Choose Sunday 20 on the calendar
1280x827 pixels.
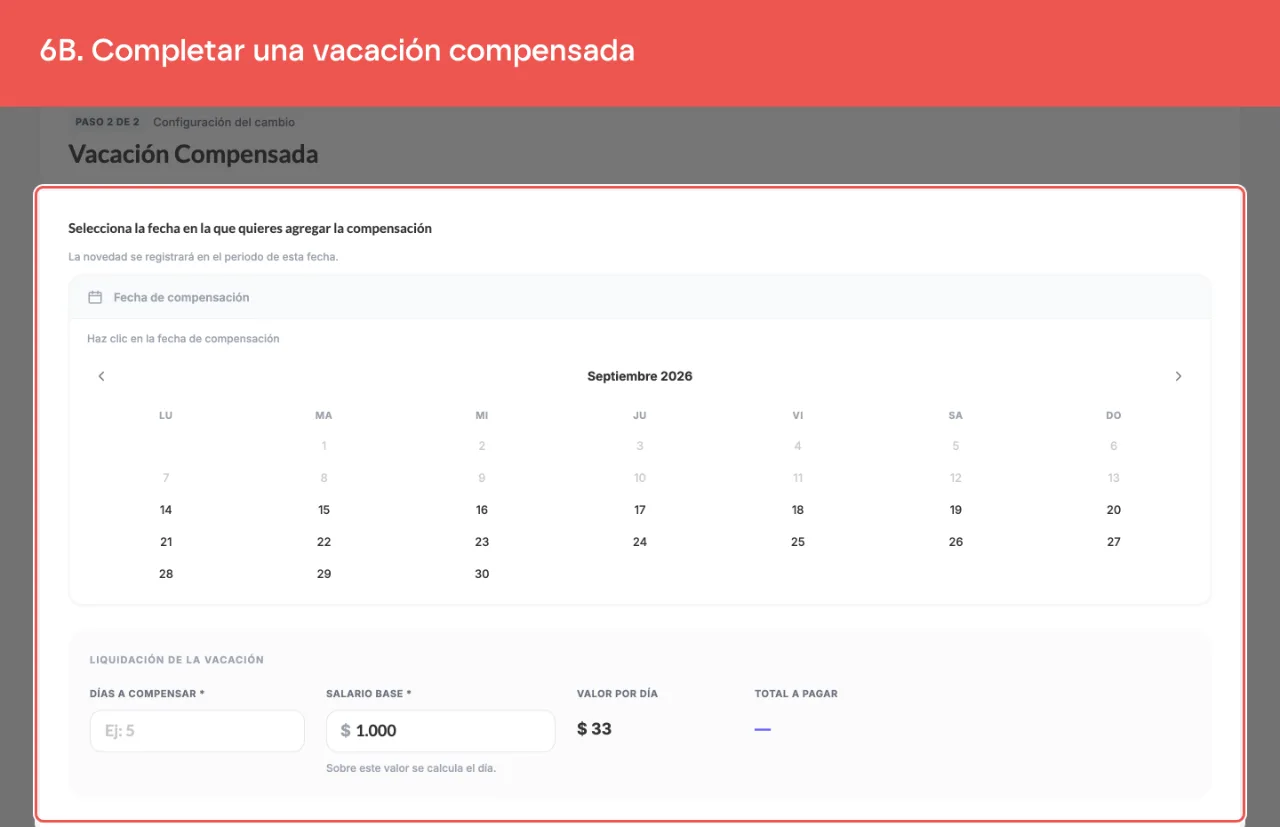pos(1114,510)
